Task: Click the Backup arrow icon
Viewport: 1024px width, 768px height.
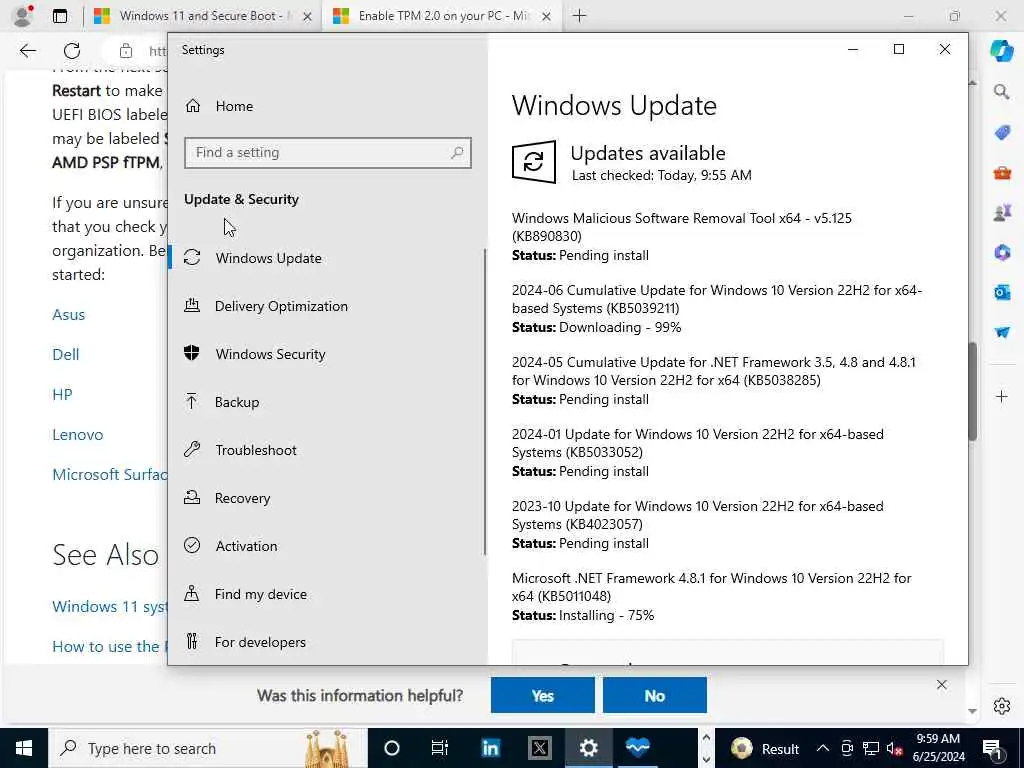Action: click(x=191, y=401)
